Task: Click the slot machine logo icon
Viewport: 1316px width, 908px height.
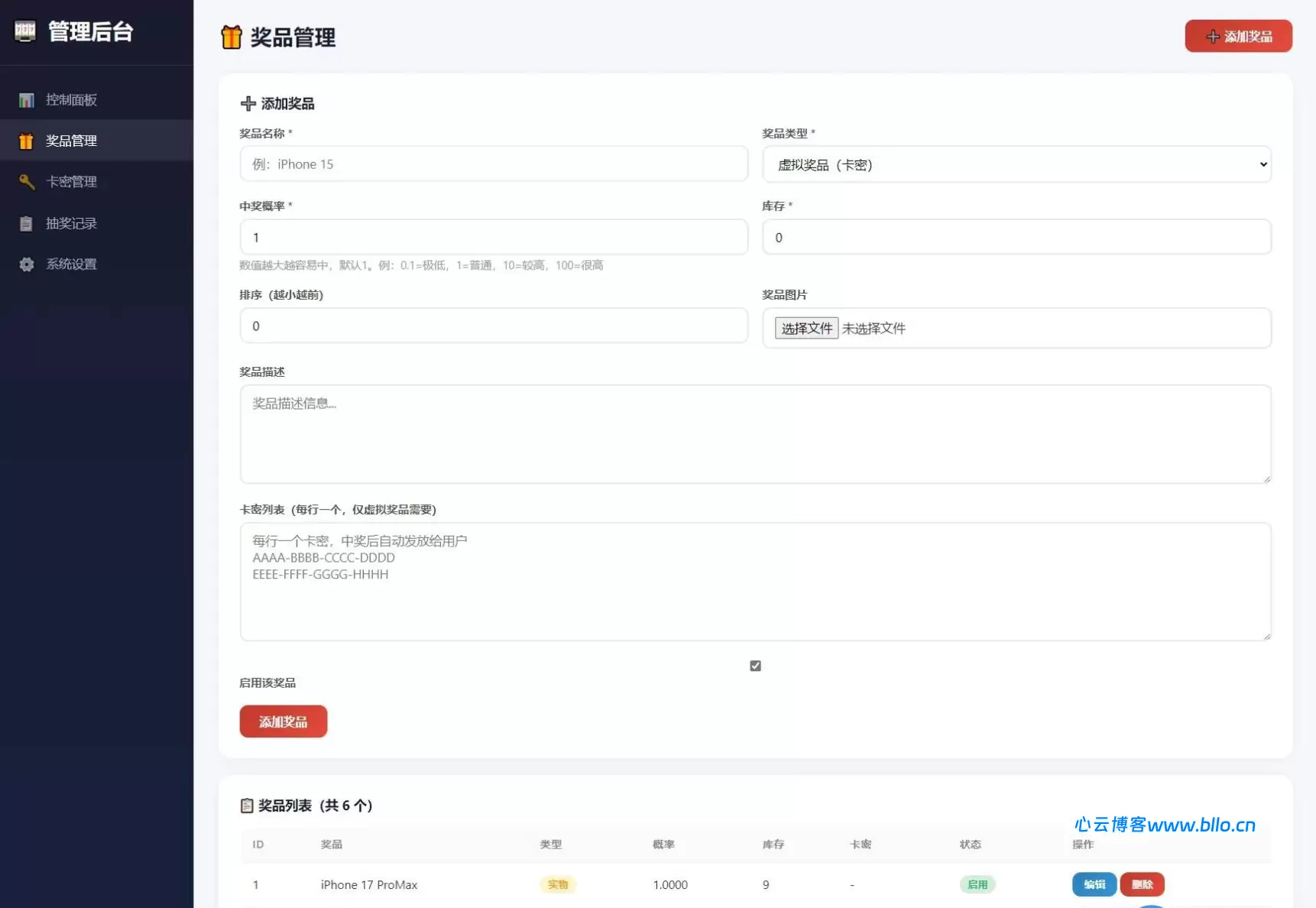Action: click(25, 31)
